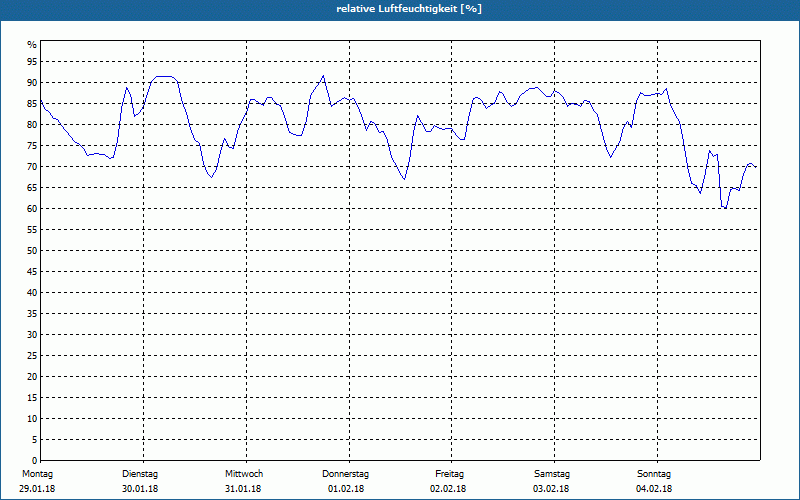The image size is (800, 500).
Task: Click the y-axis value '50'
Action: pos(32,251)
